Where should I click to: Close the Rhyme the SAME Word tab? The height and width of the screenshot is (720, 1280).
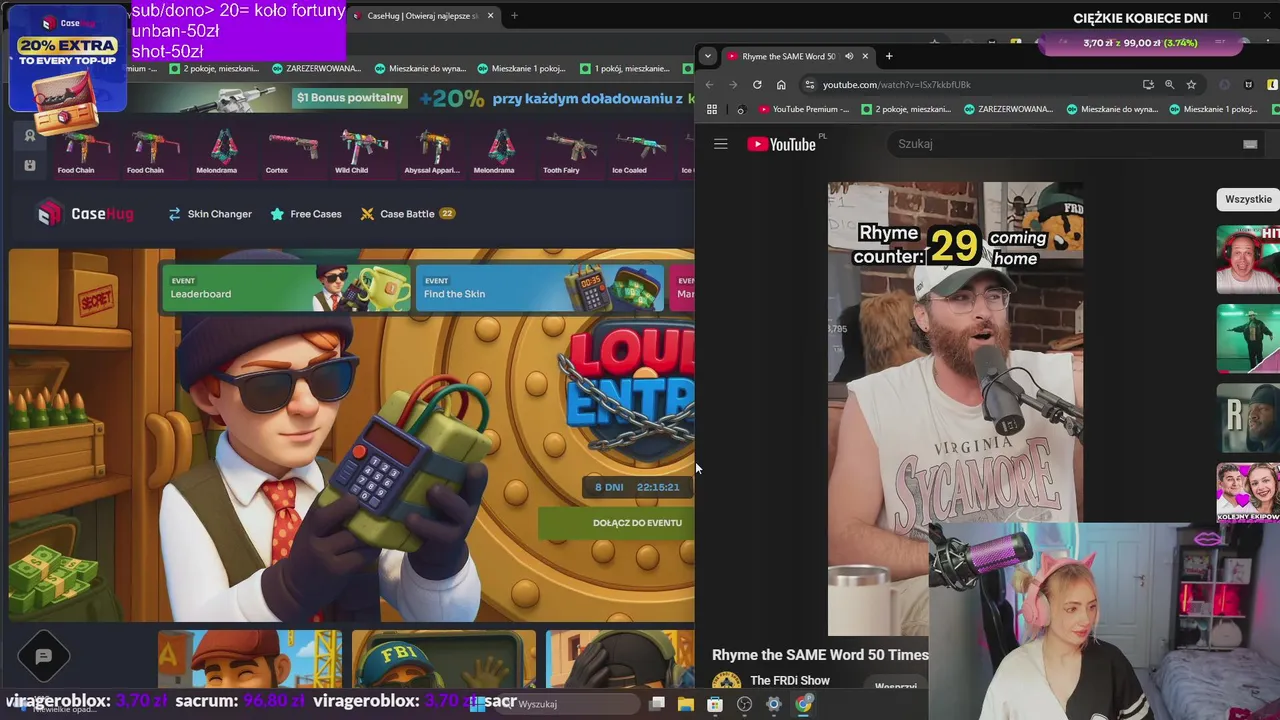click(x=865, y=56)
